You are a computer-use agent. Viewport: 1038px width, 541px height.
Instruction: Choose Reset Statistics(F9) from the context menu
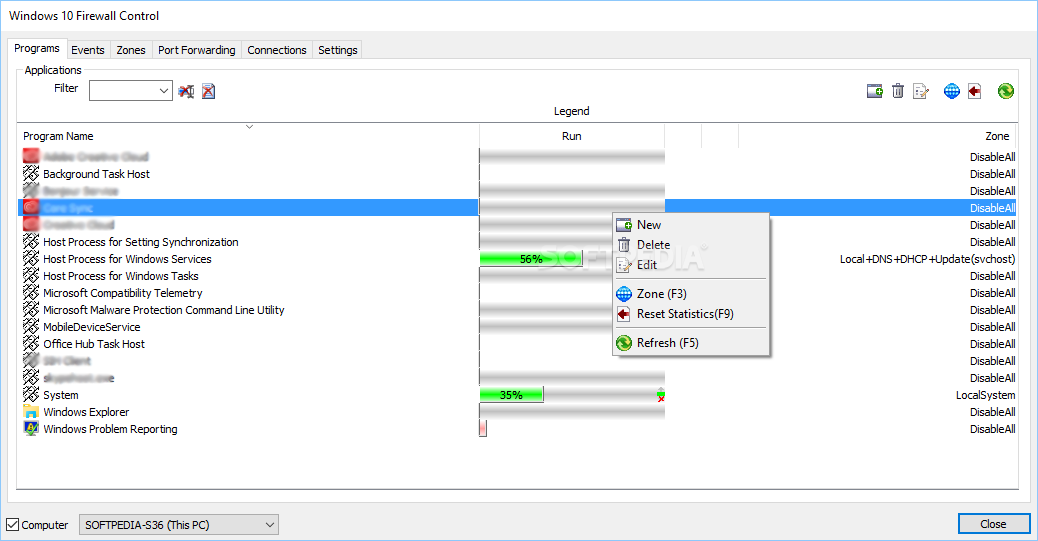(691, 314)
